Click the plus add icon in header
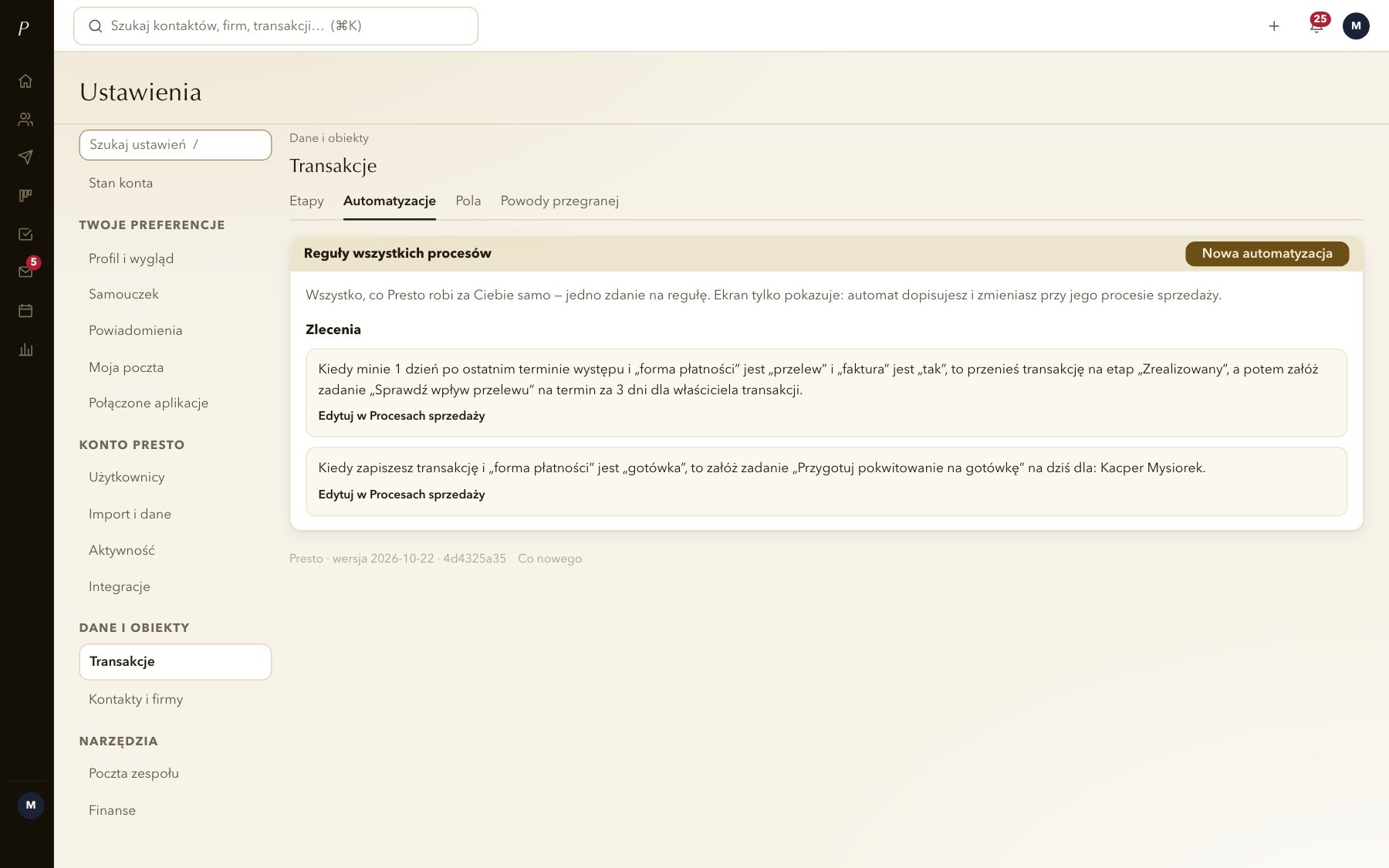The height and width of the screenshot is (868, 1389). coord(1274,26)
